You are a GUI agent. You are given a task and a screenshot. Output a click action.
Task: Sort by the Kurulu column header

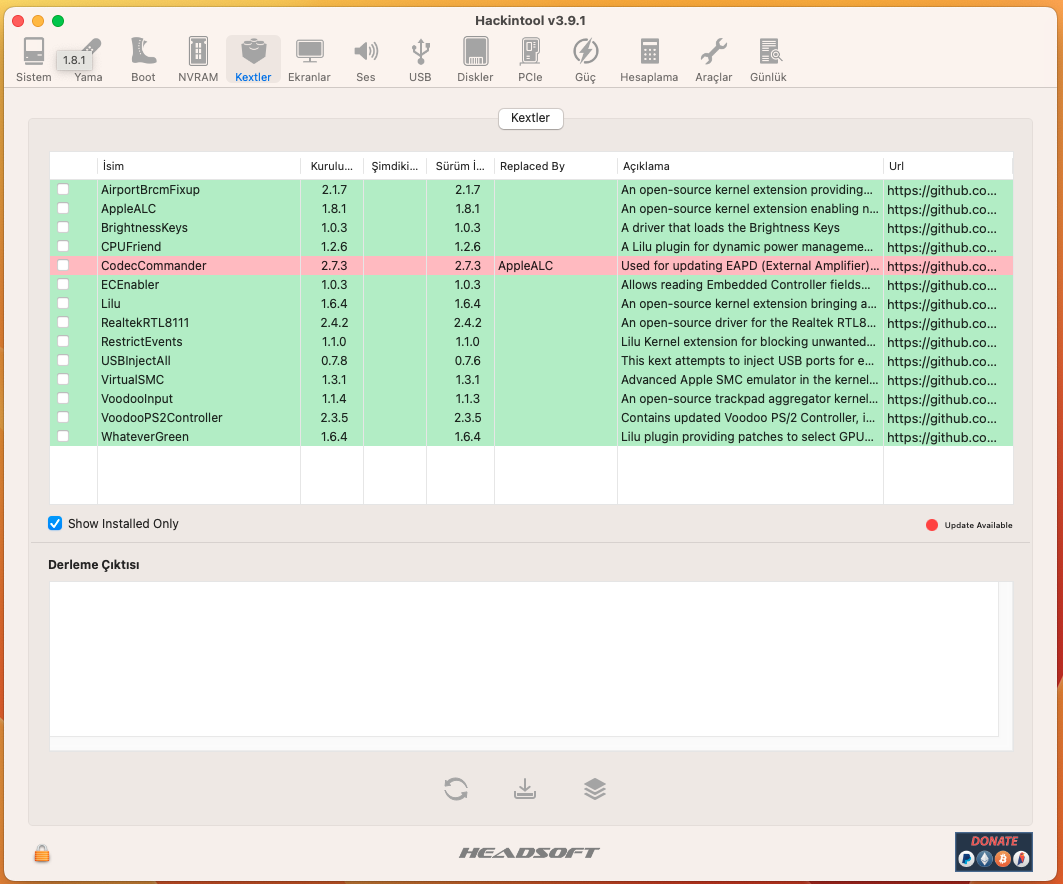332,166
